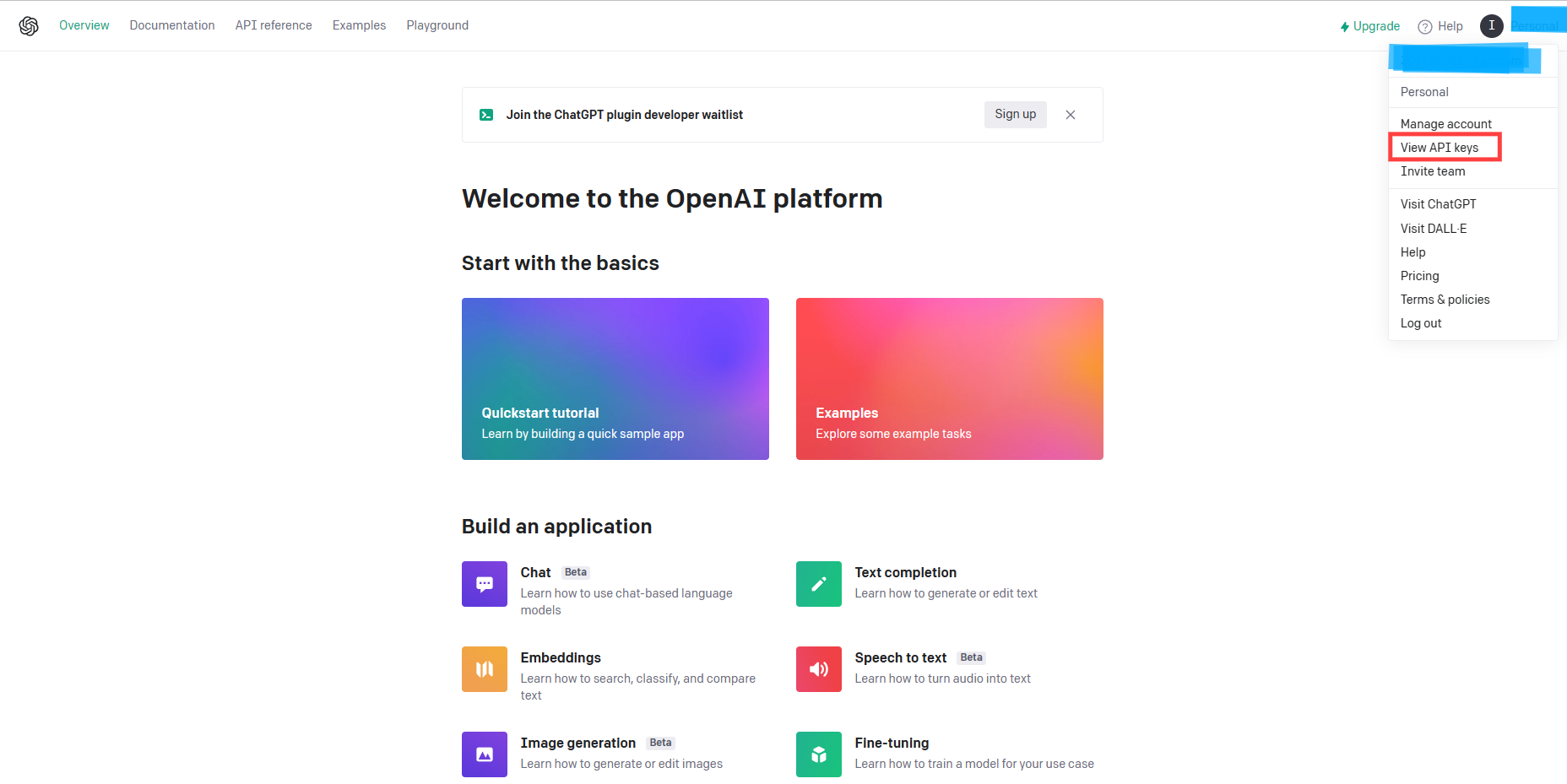Click the terminal icon in waitlist banner
The image size is (1567, 784).
click(x=486, y=115)
